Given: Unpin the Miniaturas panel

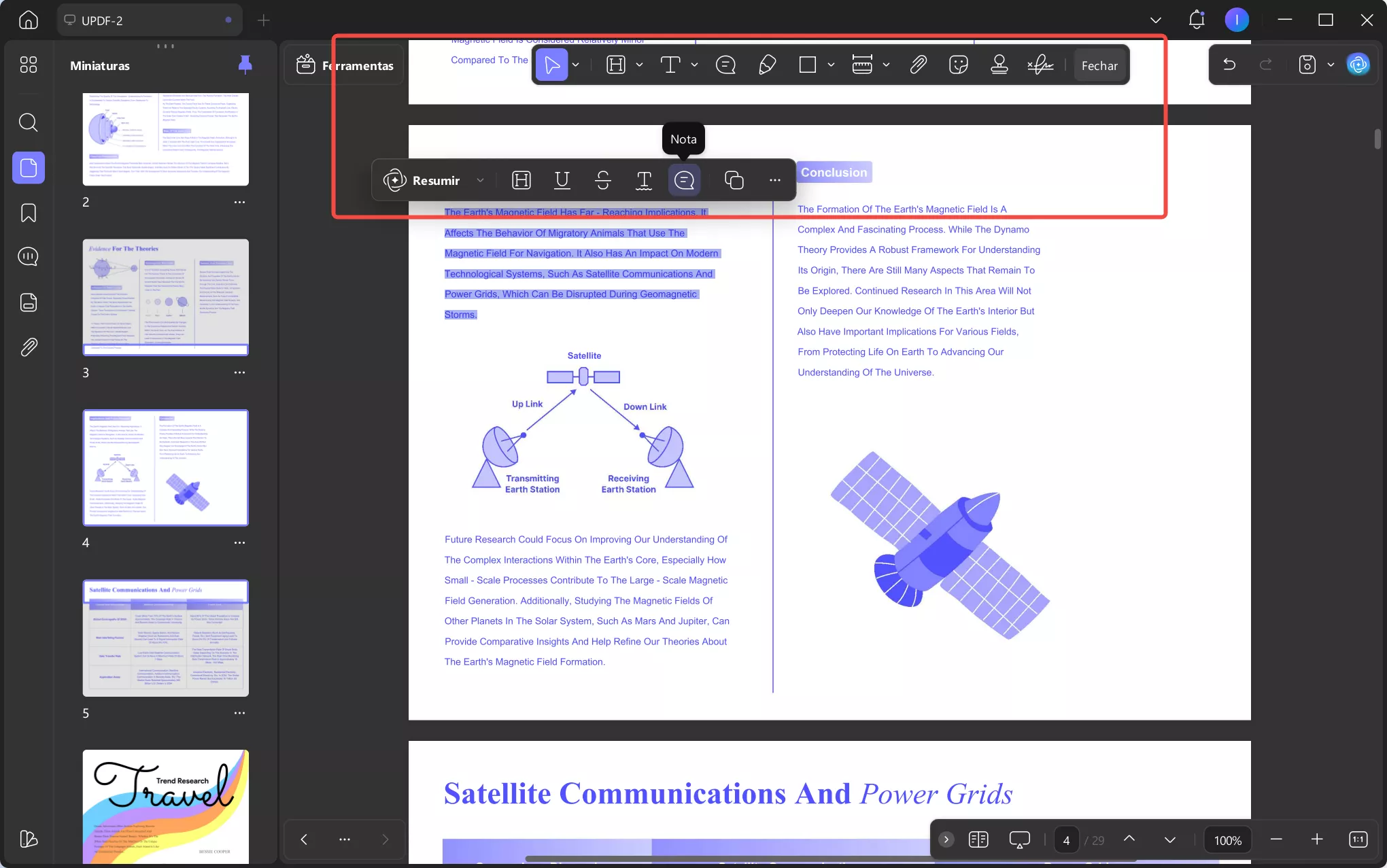Looking at the screenshot, I should (245, 65).
